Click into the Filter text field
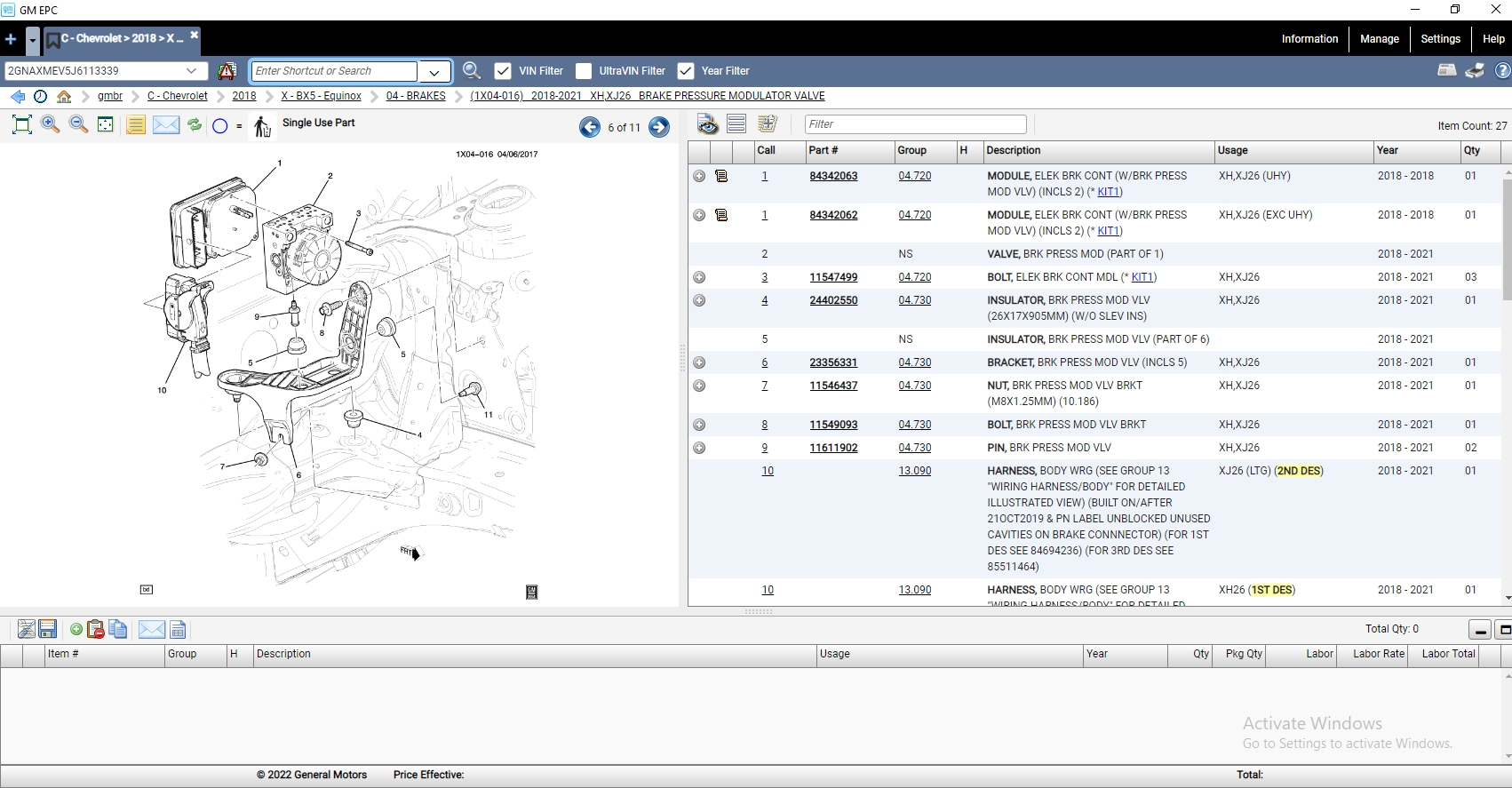 click(915, 124)
